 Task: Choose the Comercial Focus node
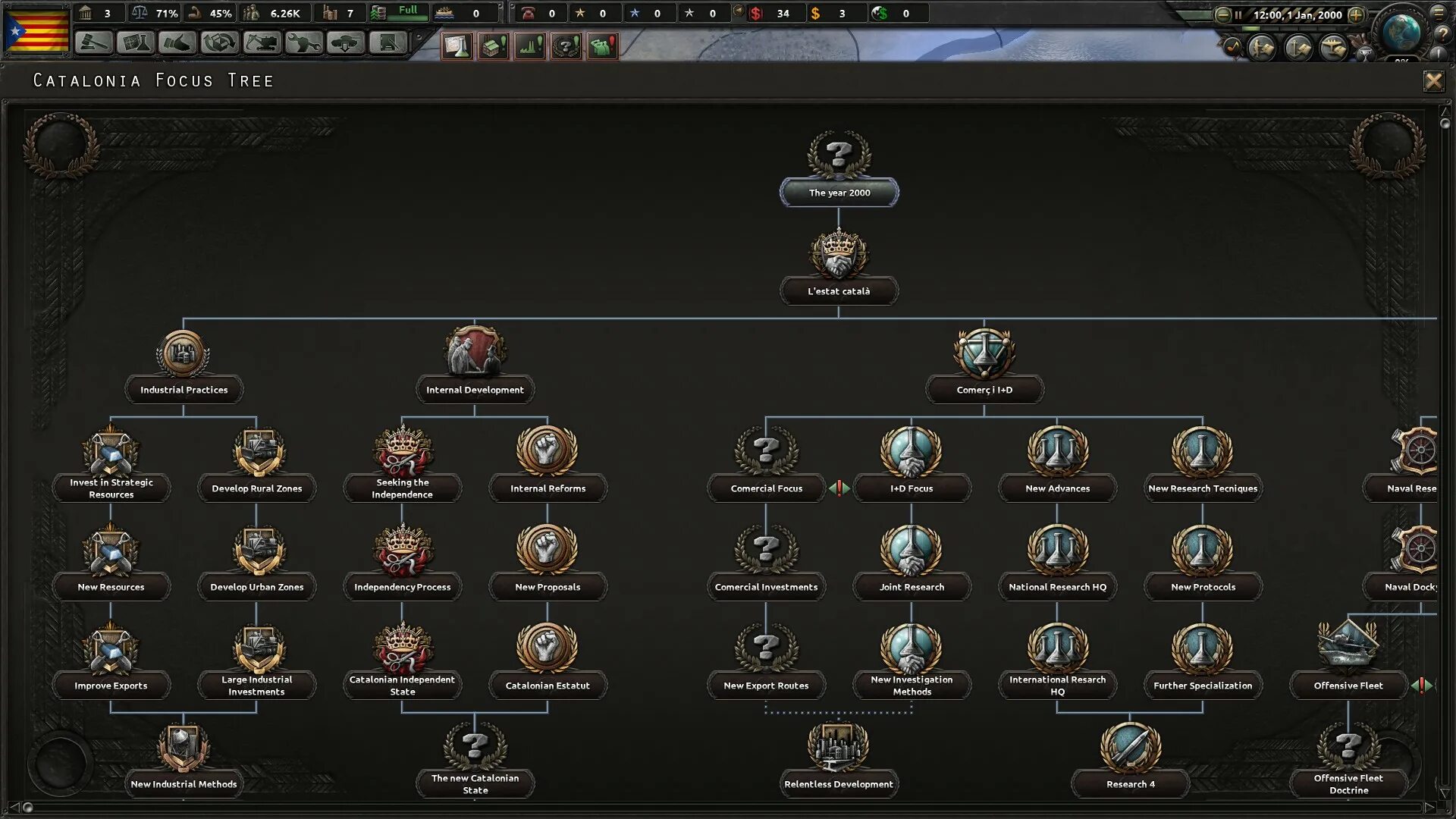766,465
